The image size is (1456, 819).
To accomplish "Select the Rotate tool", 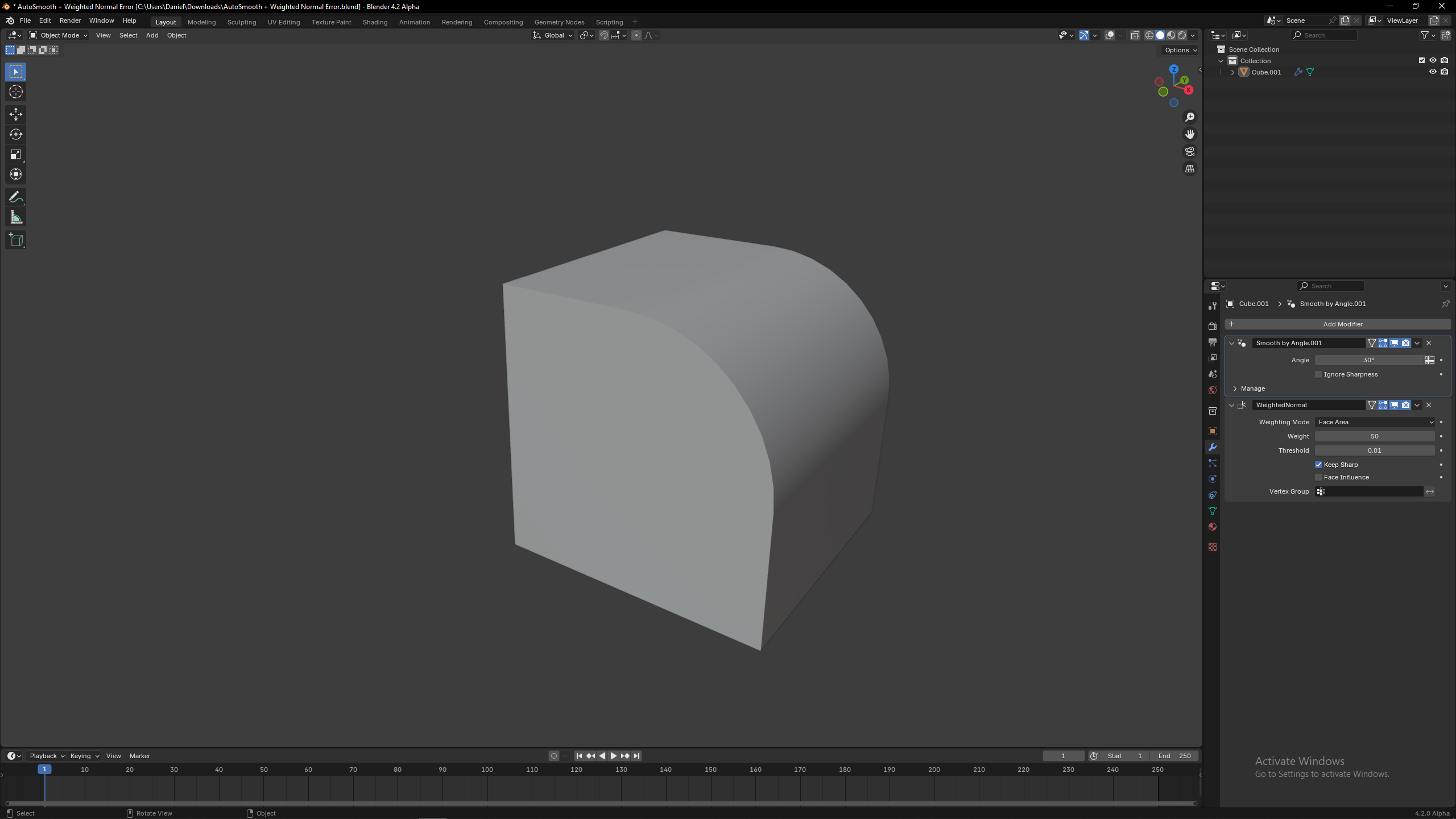I will click(x=15, y=134).
